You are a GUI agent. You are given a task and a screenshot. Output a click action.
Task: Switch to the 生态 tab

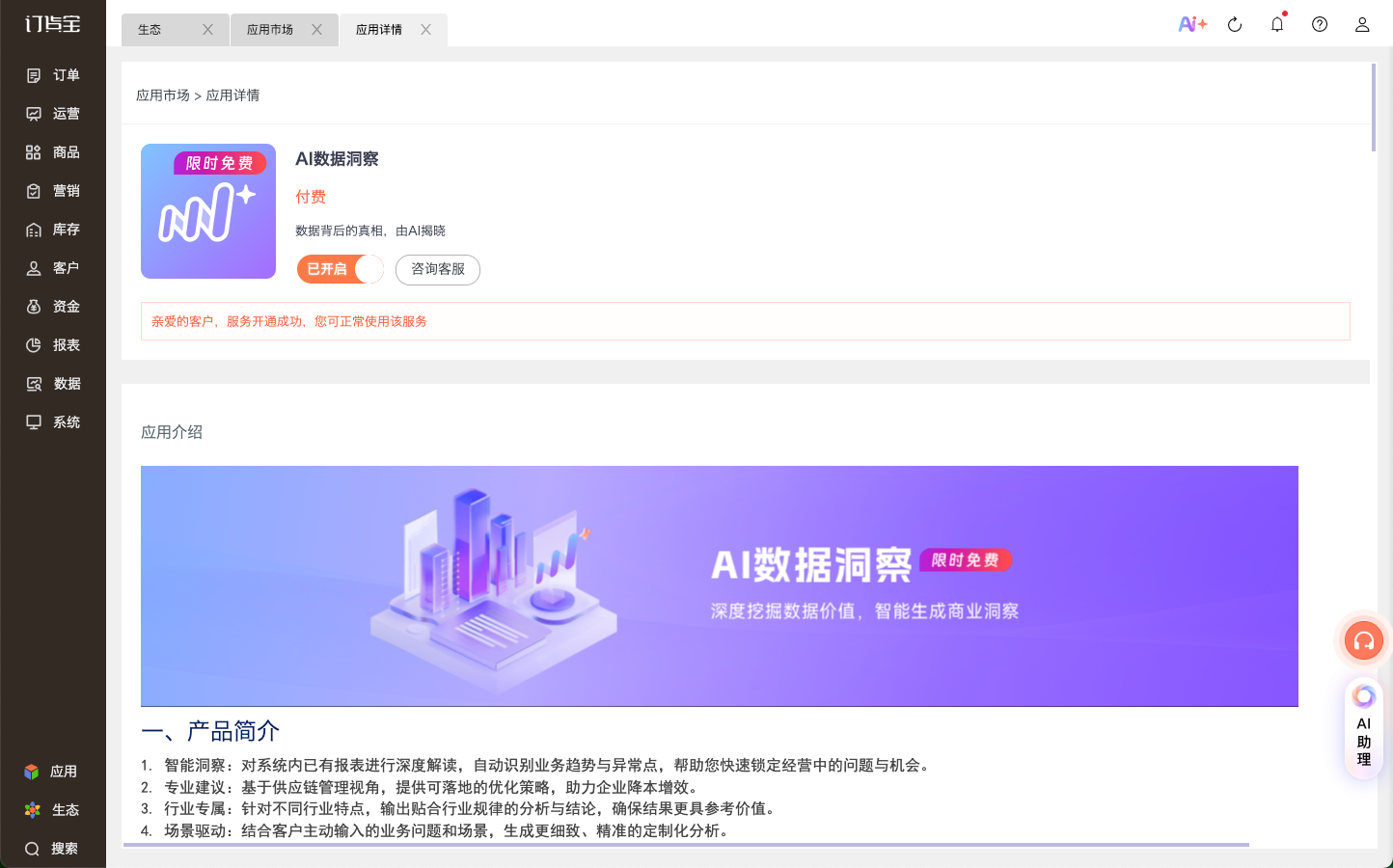pos(150,30)
